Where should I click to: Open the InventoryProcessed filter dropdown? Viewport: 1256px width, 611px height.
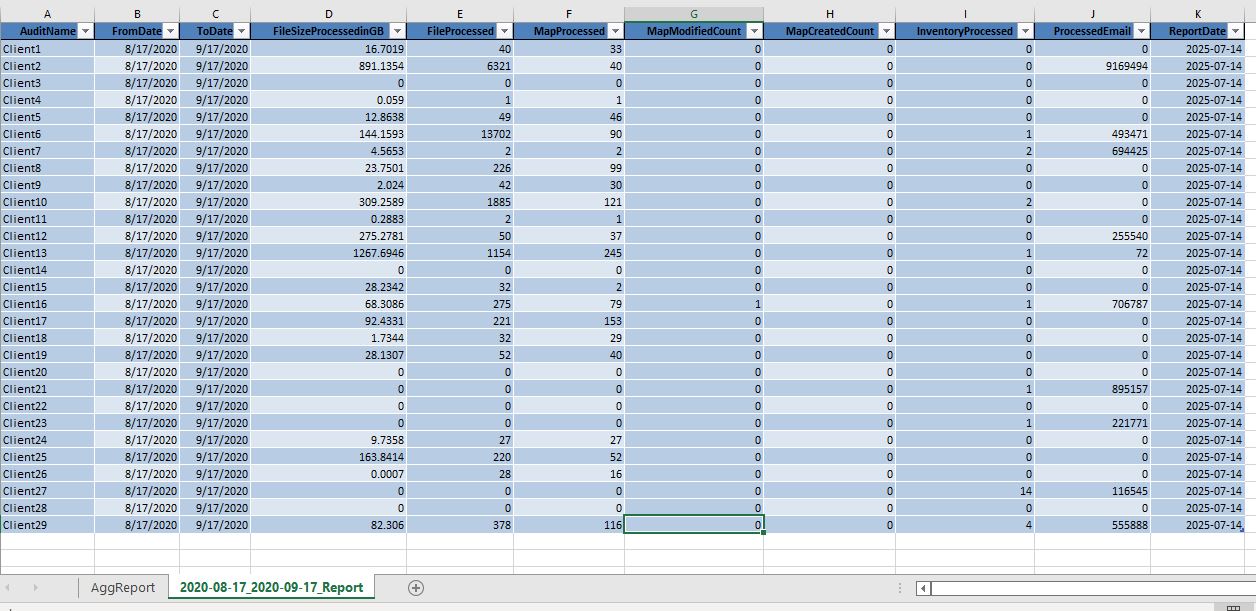1025,31
